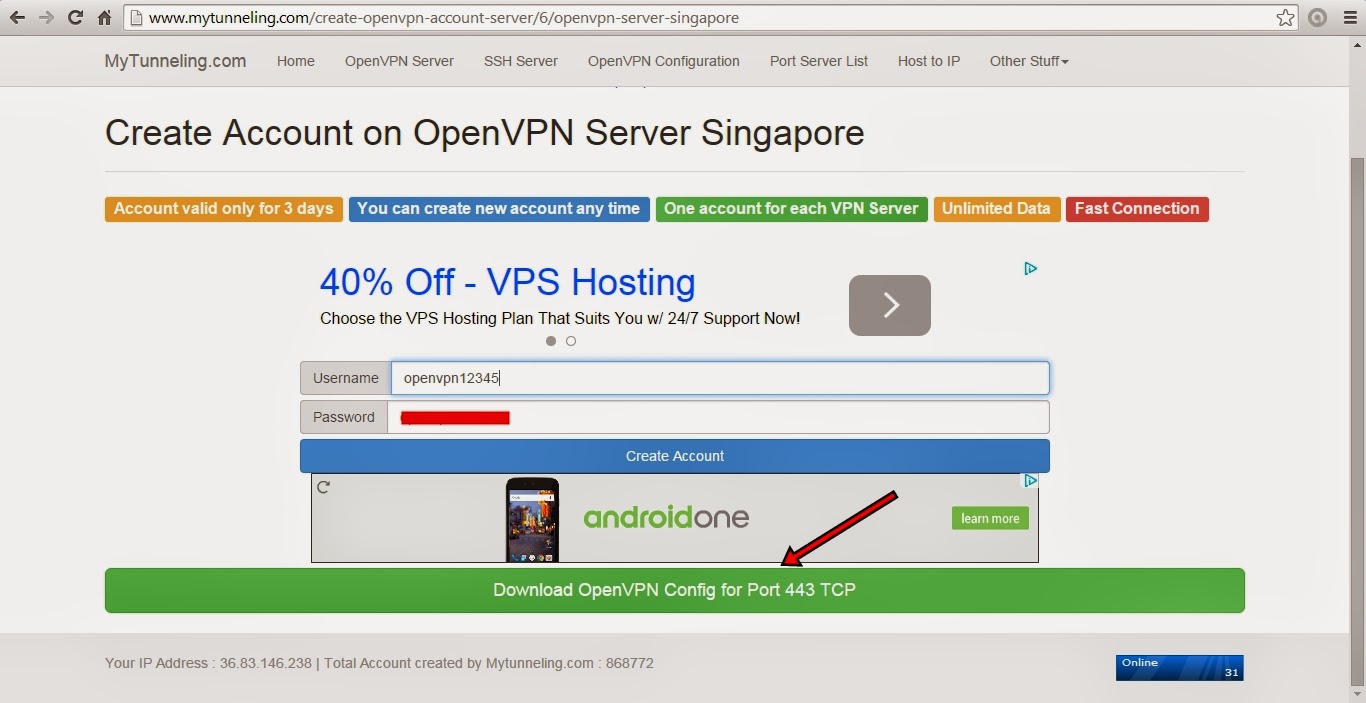Open the OpenVPN Configuration nav item
The width and height of the screenshot is (1366, 703).
pyautogui.click(x=664, y=61)
